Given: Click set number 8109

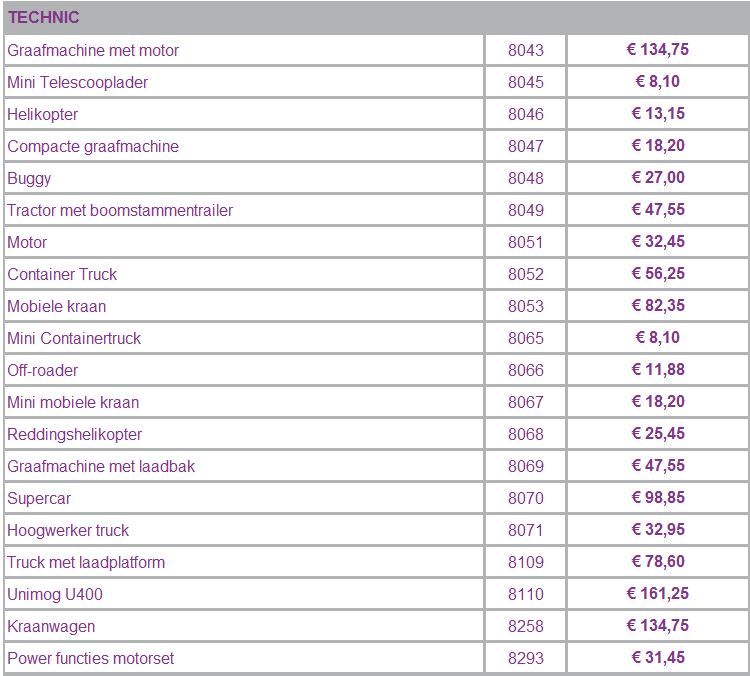Looking at the screenshot, I should (x=526, y=563).
